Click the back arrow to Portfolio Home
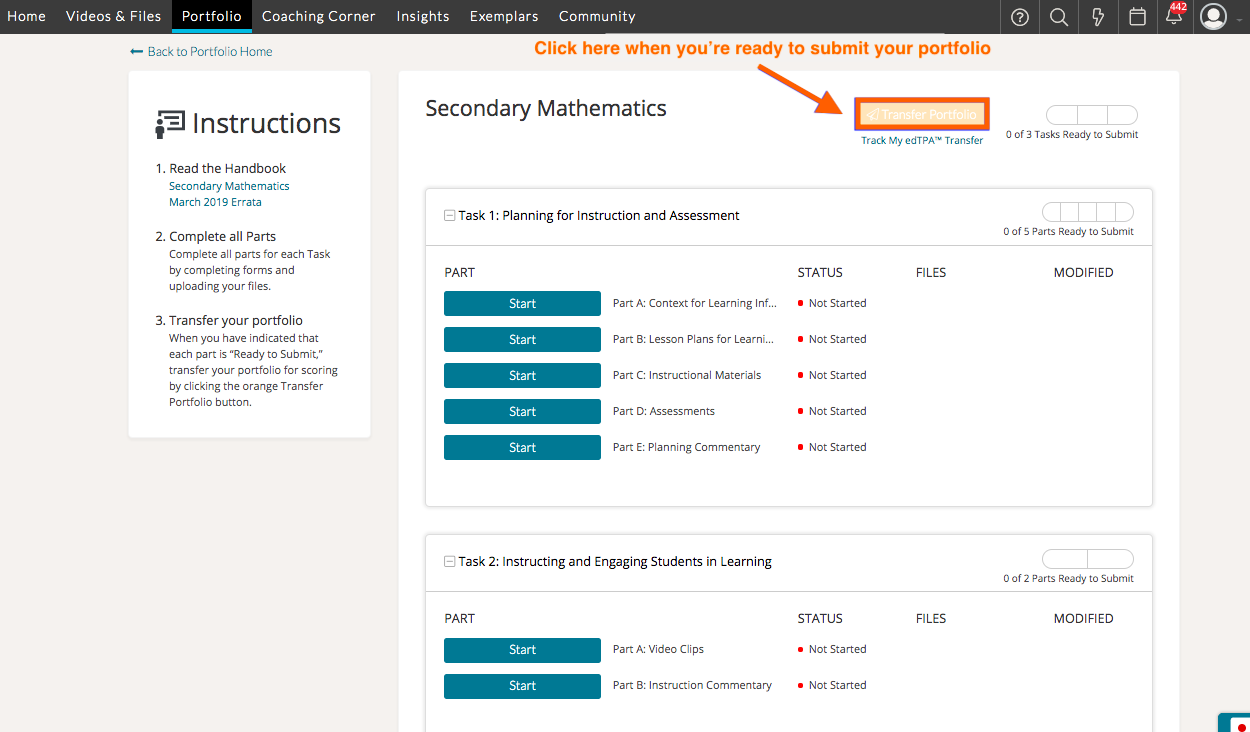The image size is (1250, 732). point(137,52)
